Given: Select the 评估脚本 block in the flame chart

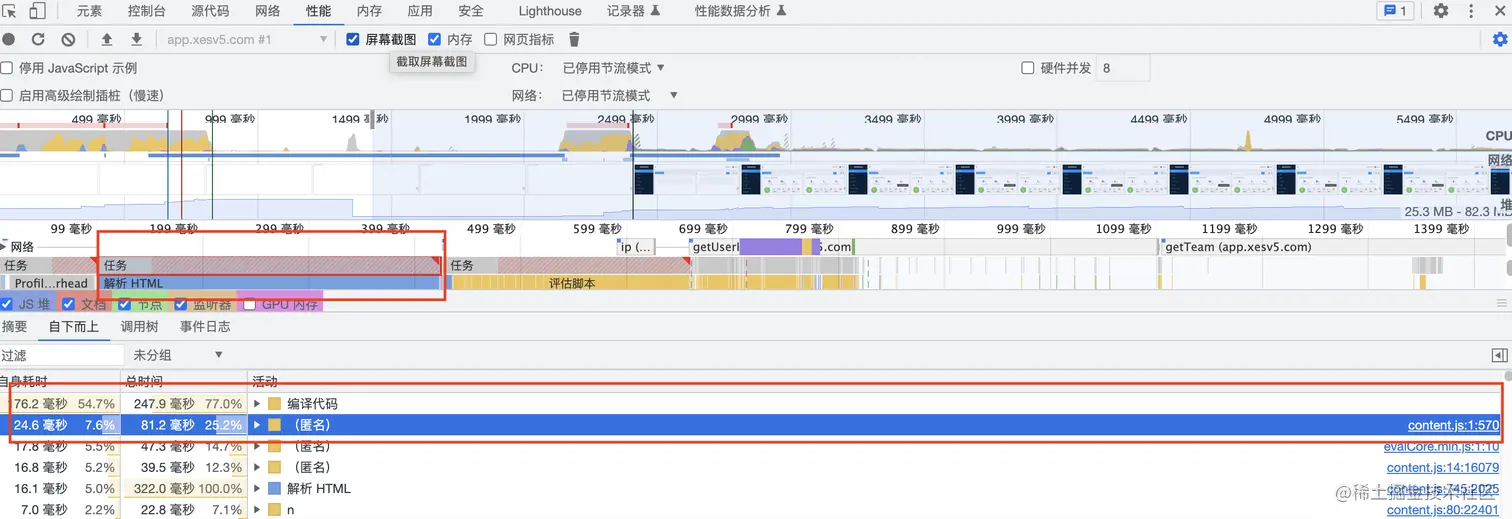Looking at the screenshot, I should (x=569, y=283).
